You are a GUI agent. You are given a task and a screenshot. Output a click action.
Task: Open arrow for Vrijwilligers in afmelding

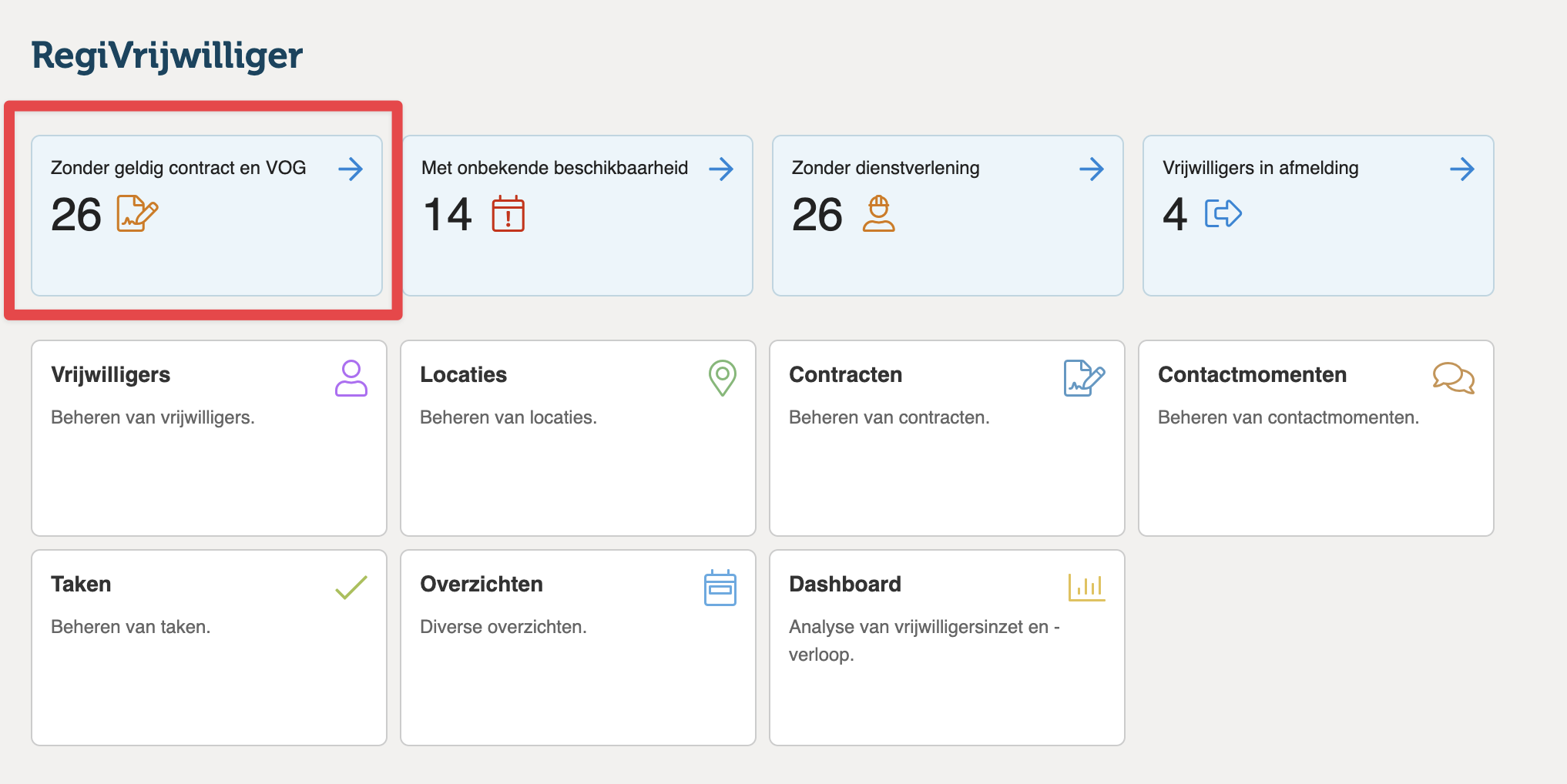pyautogui.click(x=1462, y=169)
